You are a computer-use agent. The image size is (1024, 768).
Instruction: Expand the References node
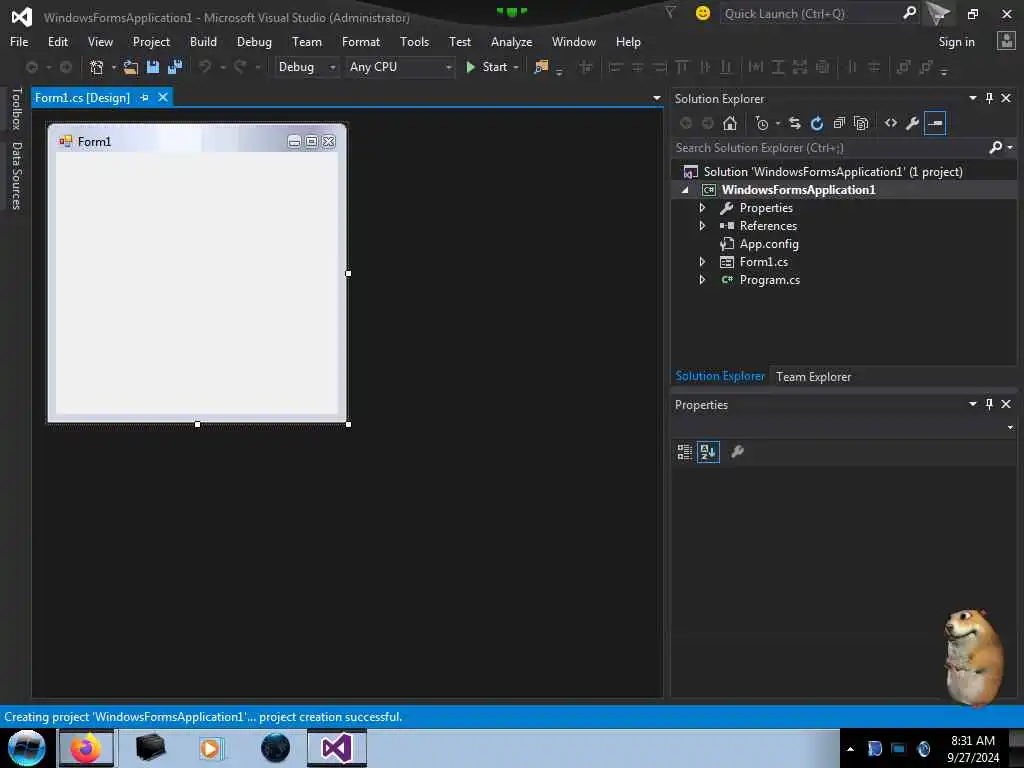(x=702, y=225)
